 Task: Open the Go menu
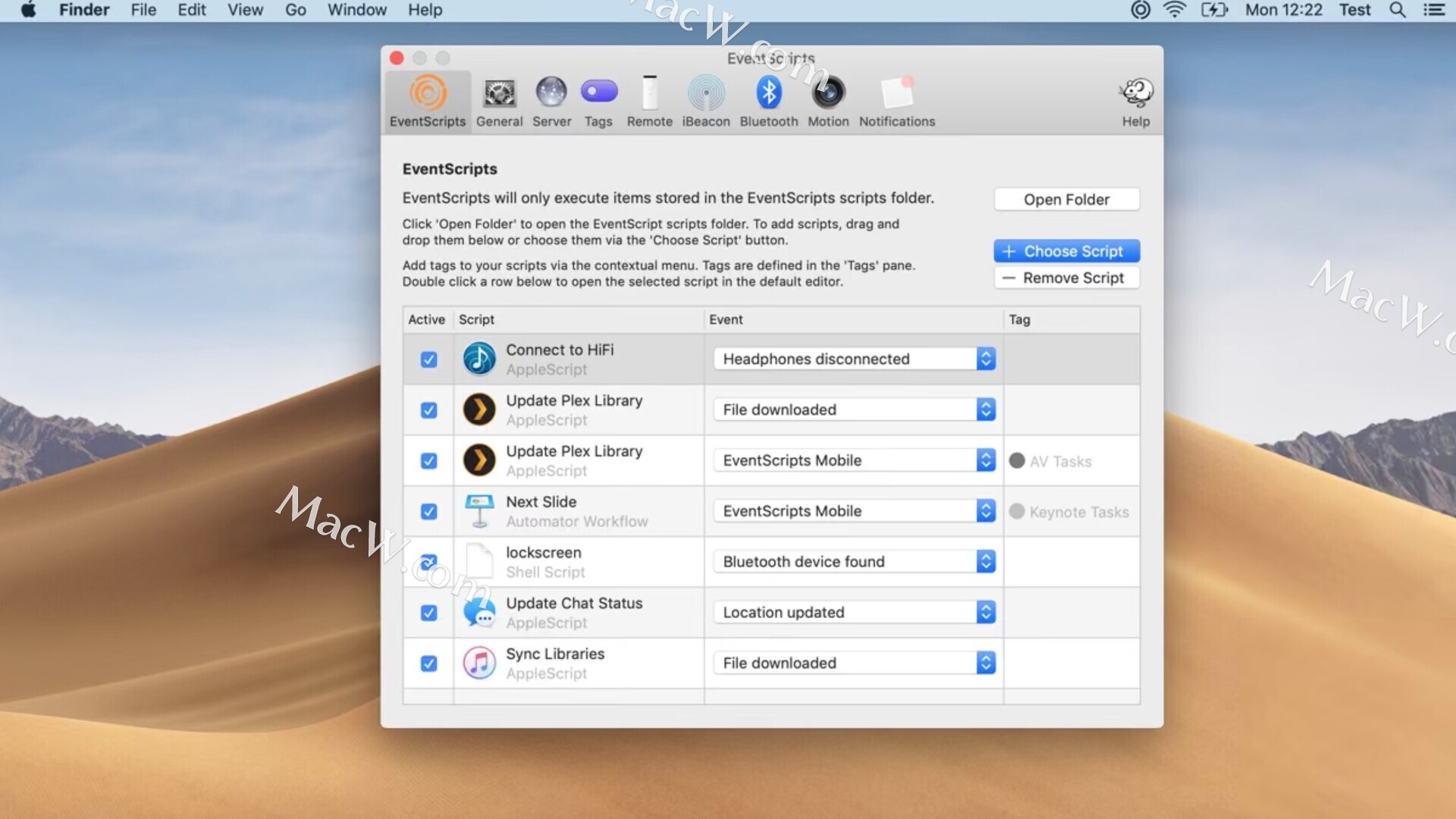[x=296, y=10]
